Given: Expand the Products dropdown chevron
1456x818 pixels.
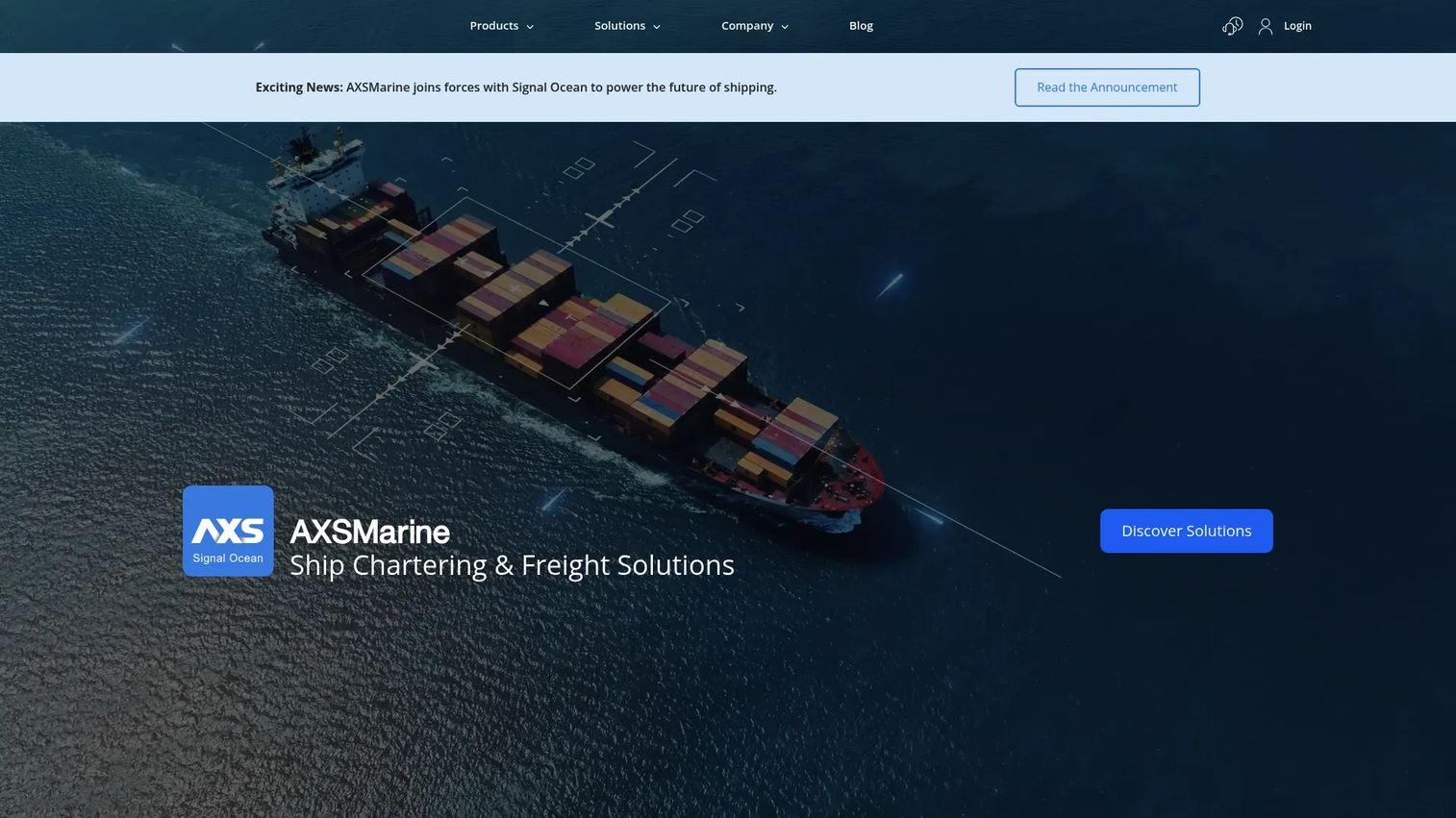Looking at the screenshot, I should [x=530, y=27].
